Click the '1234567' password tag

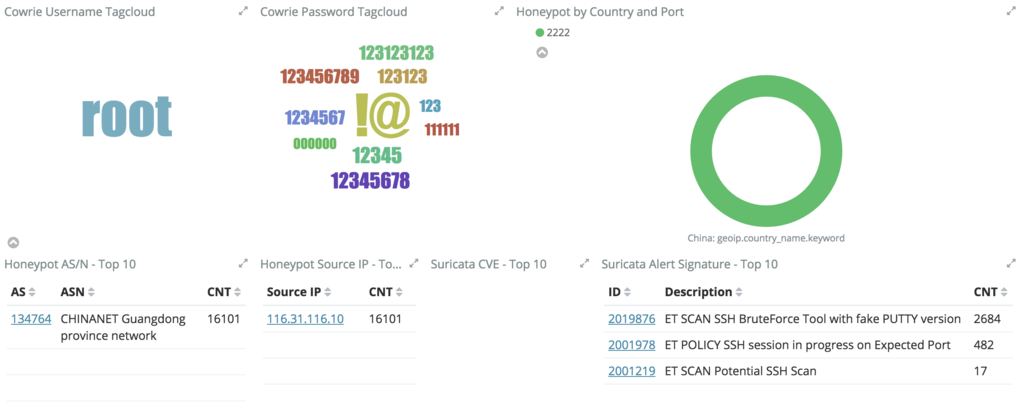click(315, 118)
